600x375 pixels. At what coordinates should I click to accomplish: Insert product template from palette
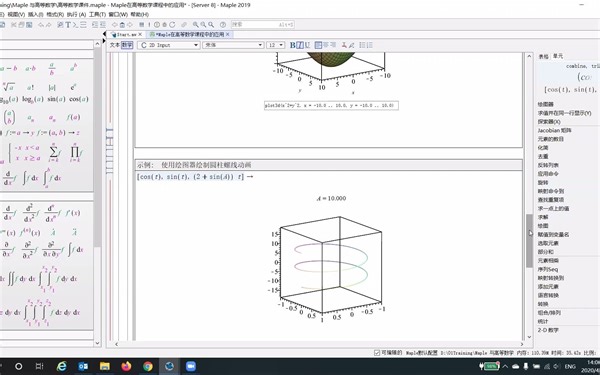[x=75, y=153]
